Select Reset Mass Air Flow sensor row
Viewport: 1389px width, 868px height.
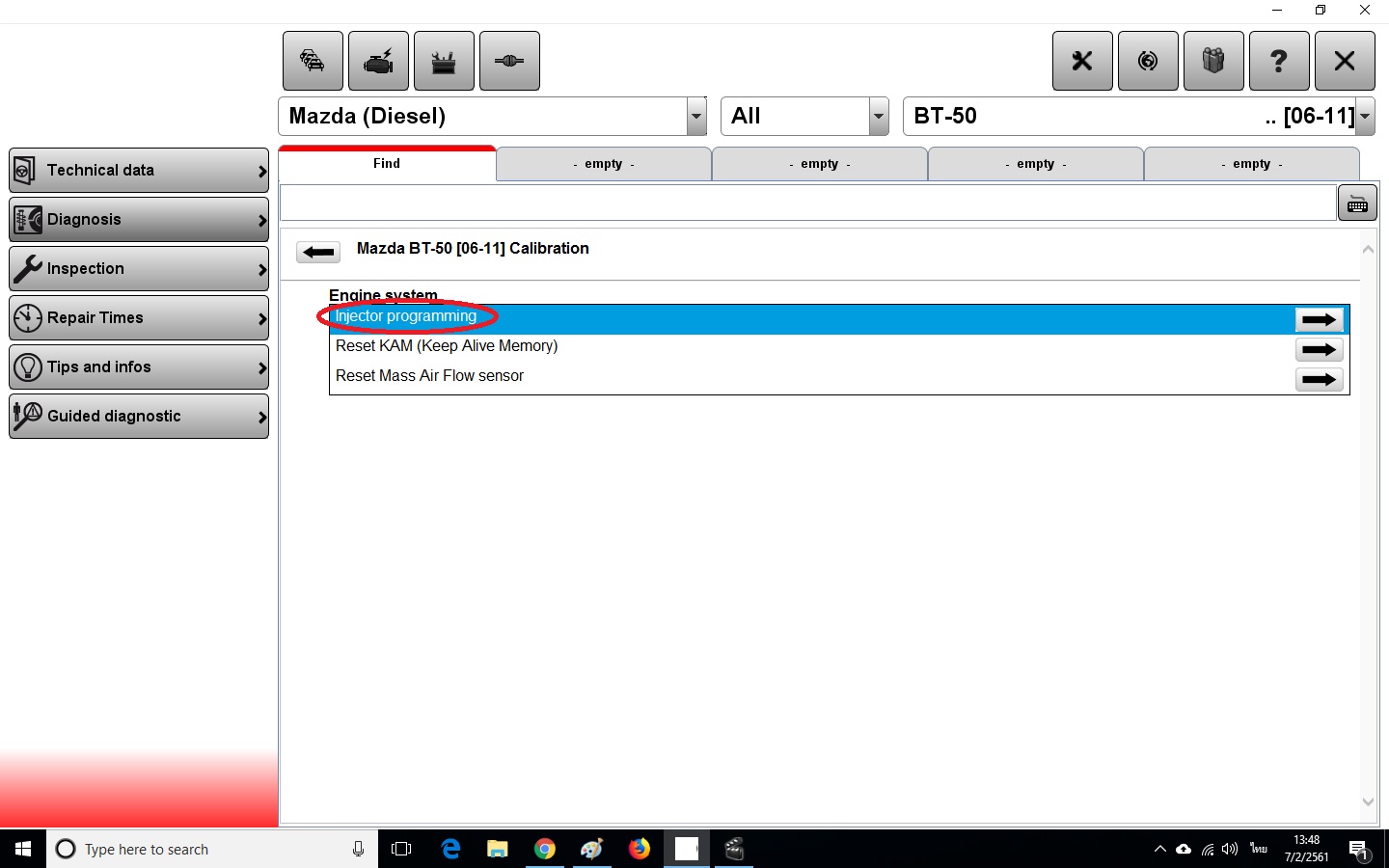pyautogui.click(x=839, y=379)
